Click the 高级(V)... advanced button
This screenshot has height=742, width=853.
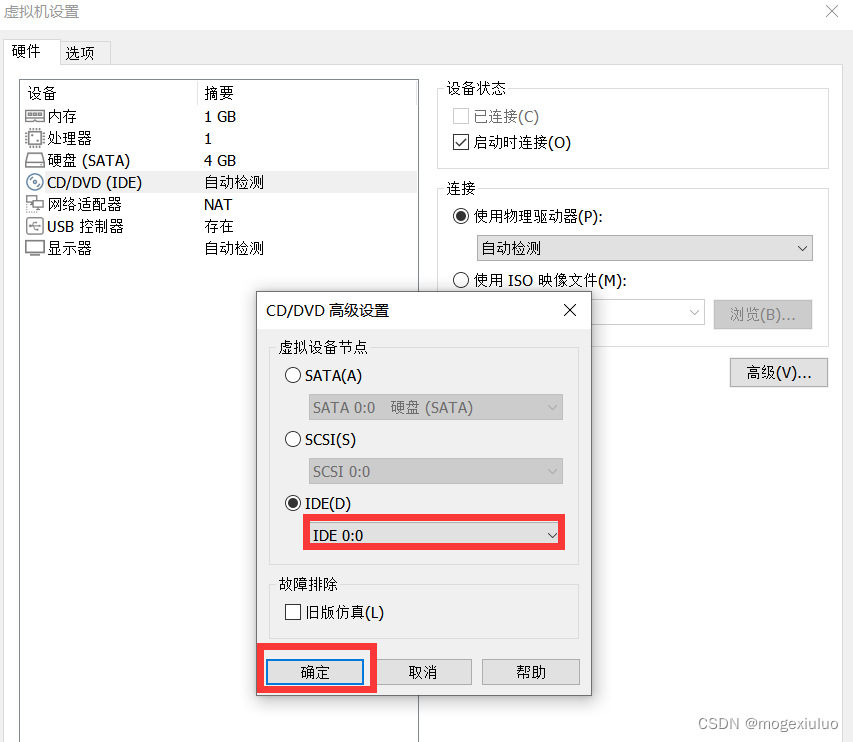[x=778, y=372]
